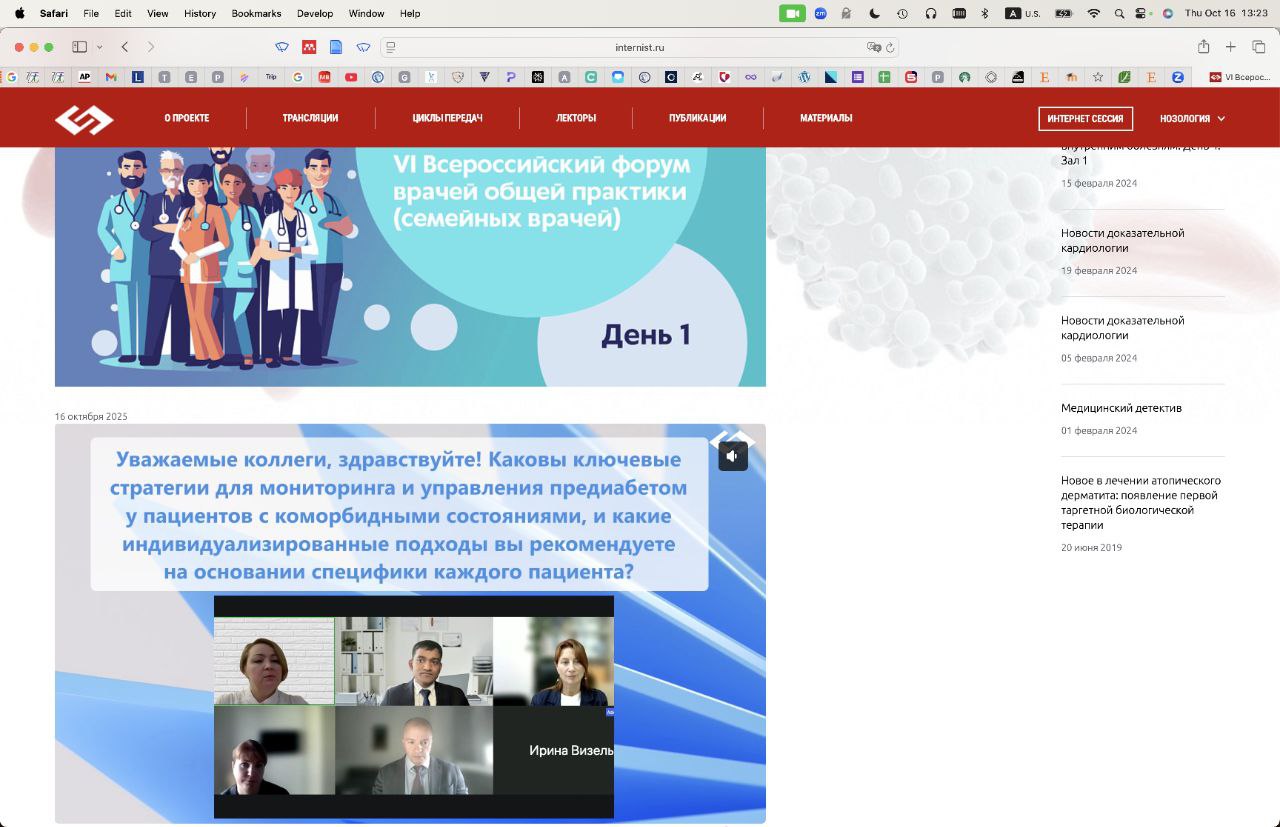The height and width of the screenshot is (827, 1280).
Task: Open the WordPress pinned tab
Action: pyautogui.click(x=804, y=77)
